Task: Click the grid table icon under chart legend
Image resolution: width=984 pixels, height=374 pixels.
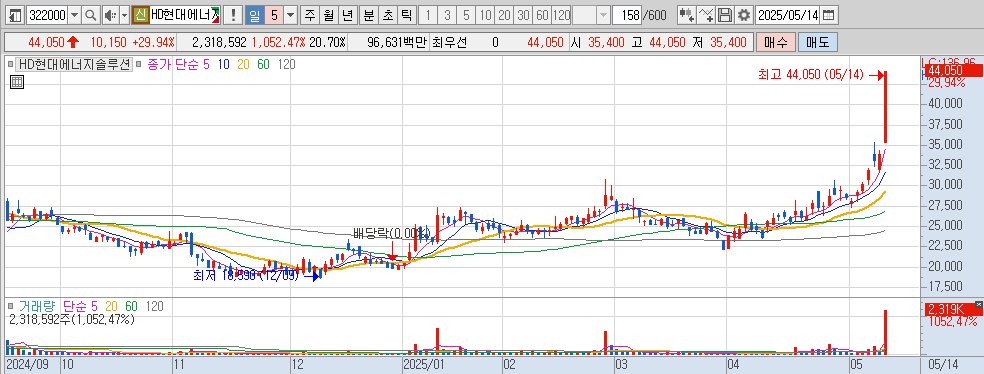Action: click(18, 82)
